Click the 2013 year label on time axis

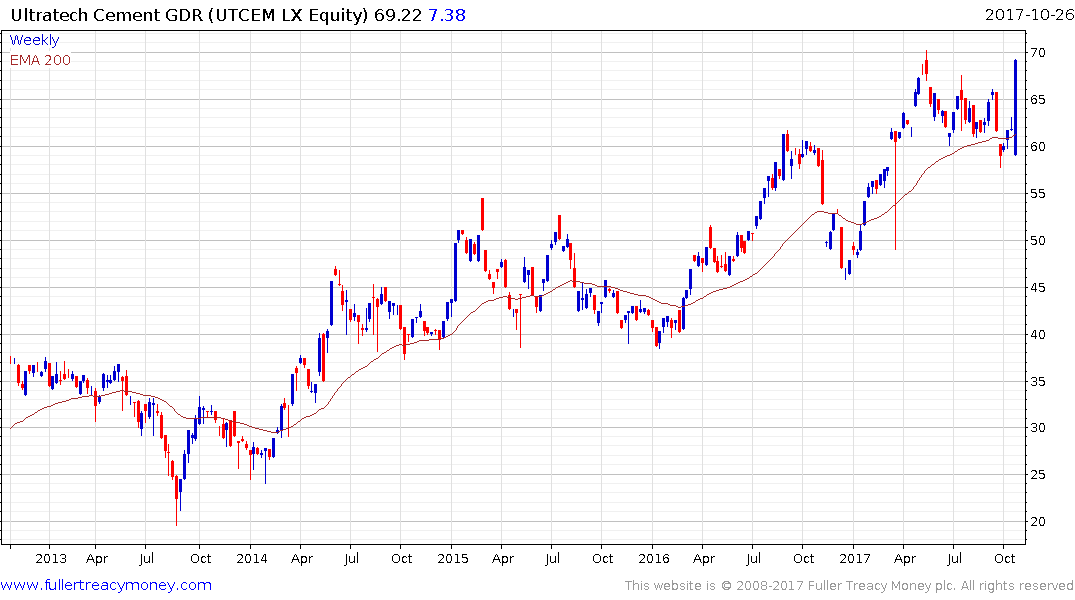click(51, 559)
